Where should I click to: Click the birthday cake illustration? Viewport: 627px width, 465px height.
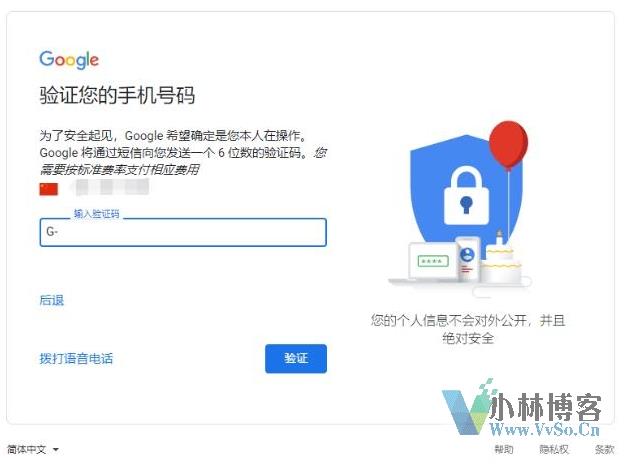501,258
